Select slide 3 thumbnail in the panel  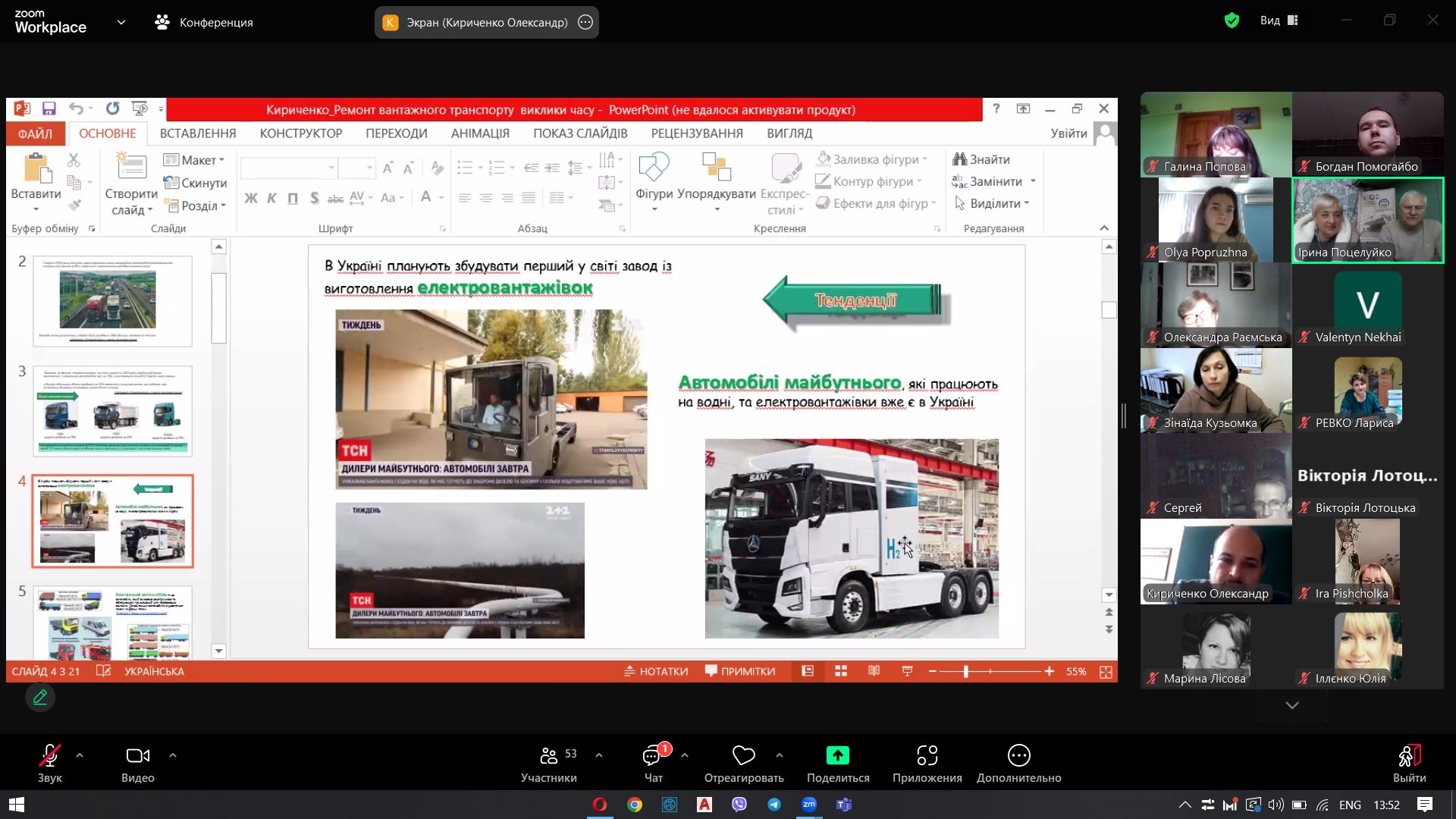click(112, 411)
